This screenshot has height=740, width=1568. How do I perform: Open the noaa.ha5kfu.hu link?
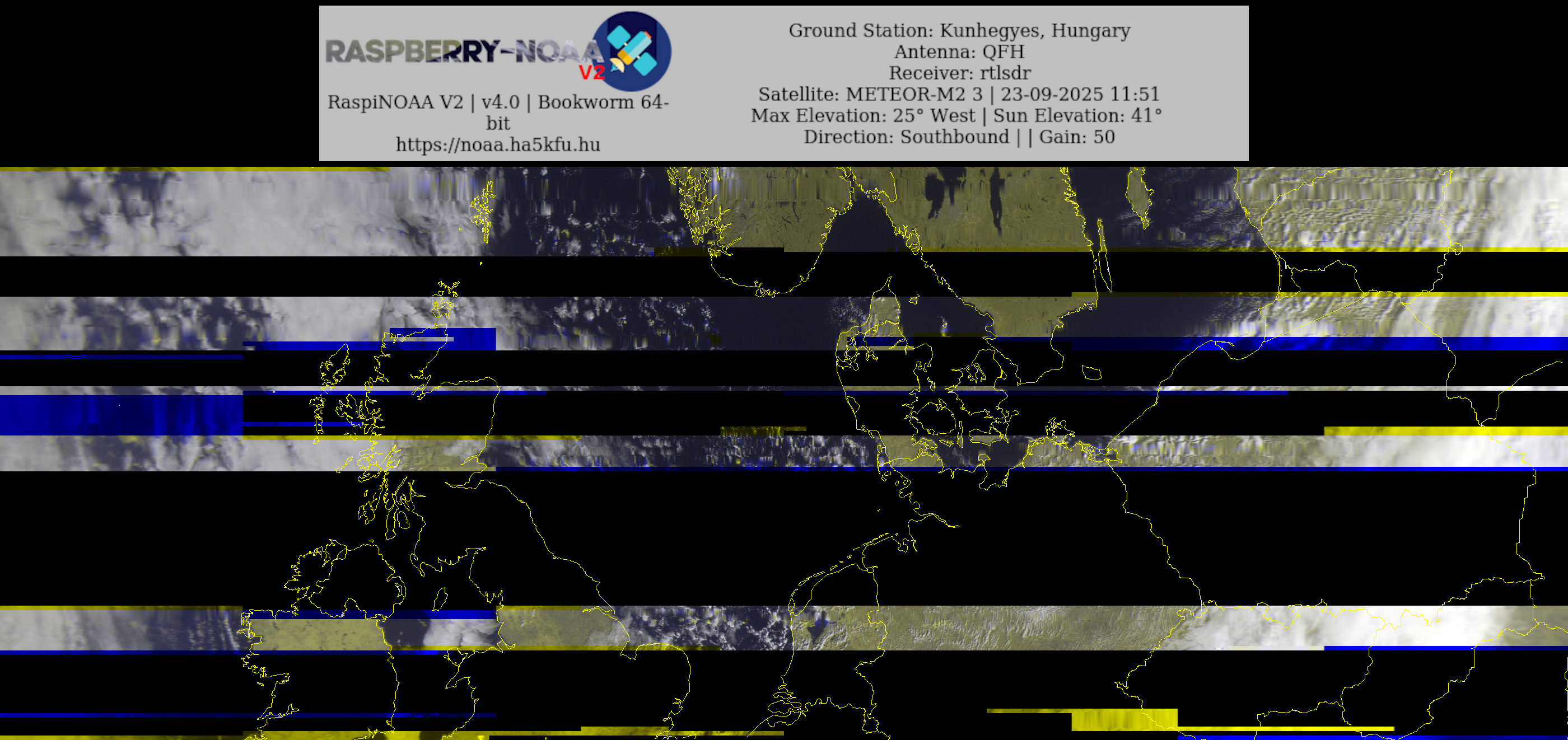pyautogui.click(x=497, y=144)
